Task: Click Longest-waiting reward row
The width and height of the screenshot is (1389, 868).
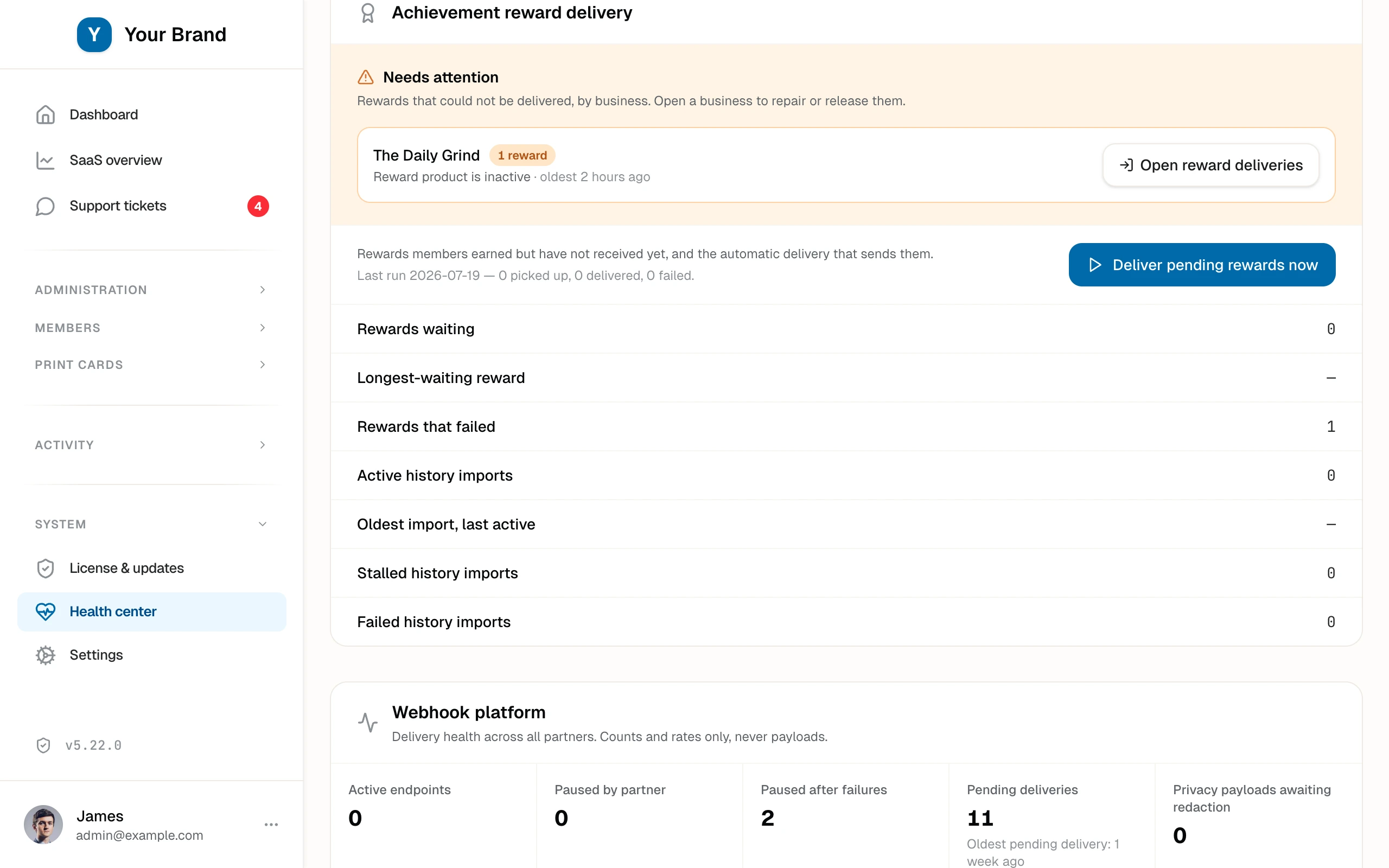Action: pos(846,378)
